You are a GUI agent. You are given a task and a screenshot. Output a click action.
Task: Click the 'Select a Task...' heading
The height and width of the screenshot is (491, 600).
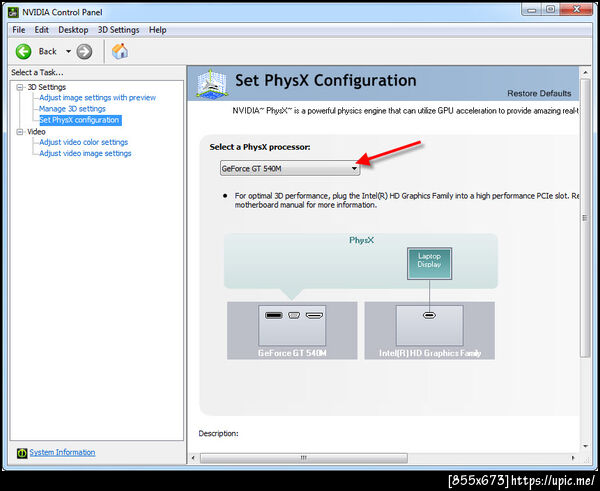(37, 72)
